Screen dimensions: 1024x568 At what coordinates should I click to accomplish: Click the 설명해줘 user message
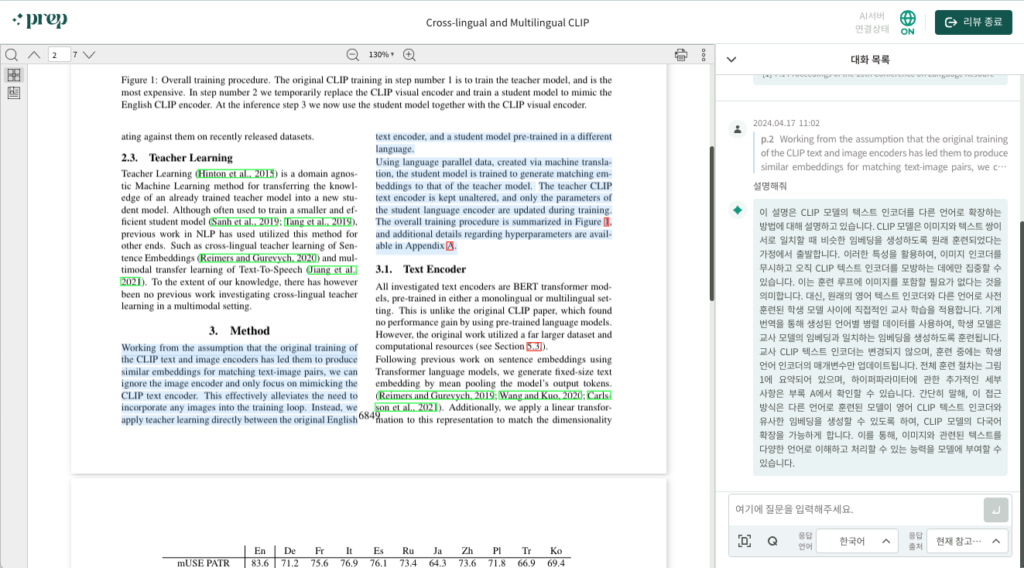pos(769,186)
